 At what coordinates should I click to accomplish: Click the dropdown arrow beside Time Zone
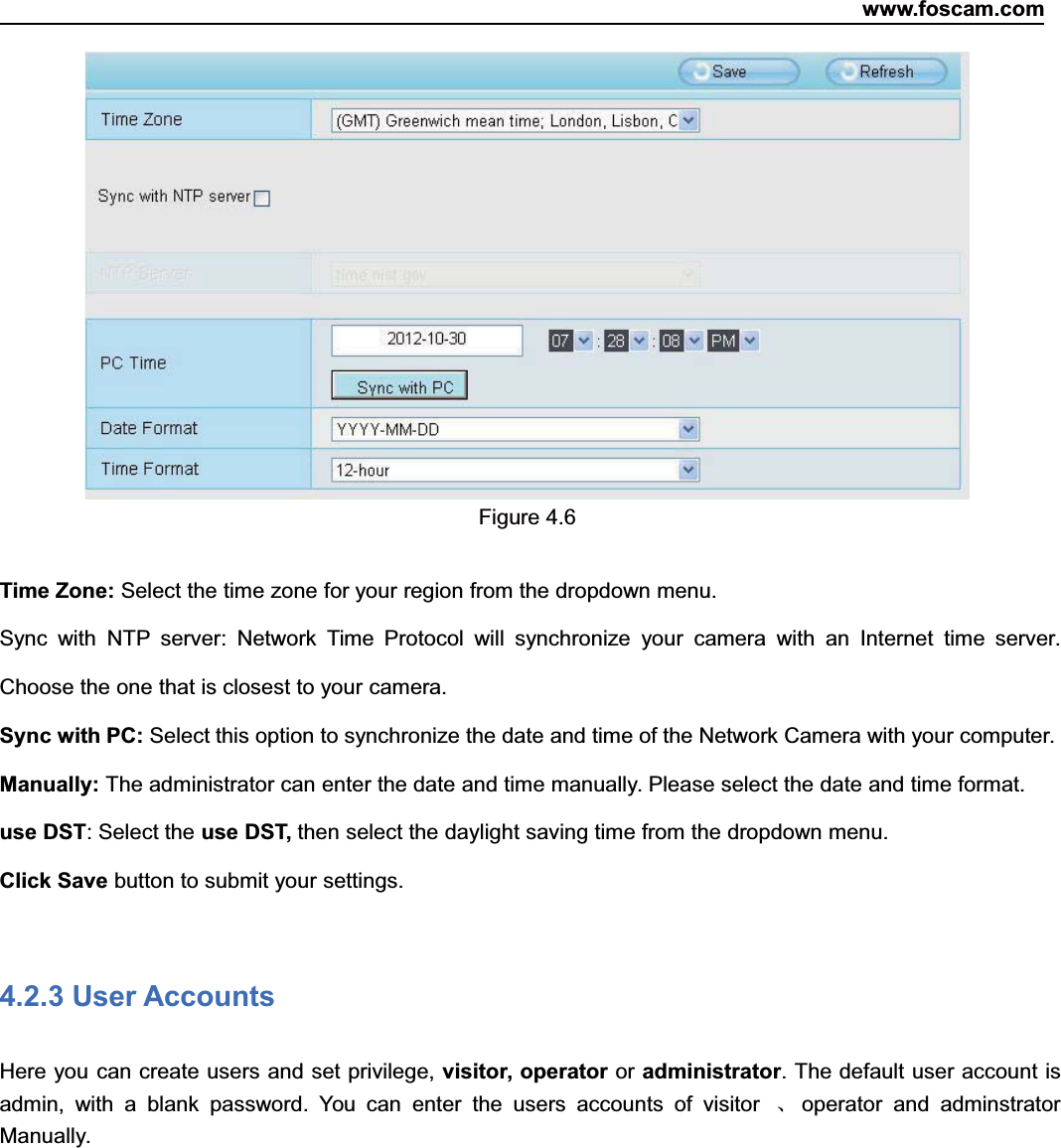689,119
